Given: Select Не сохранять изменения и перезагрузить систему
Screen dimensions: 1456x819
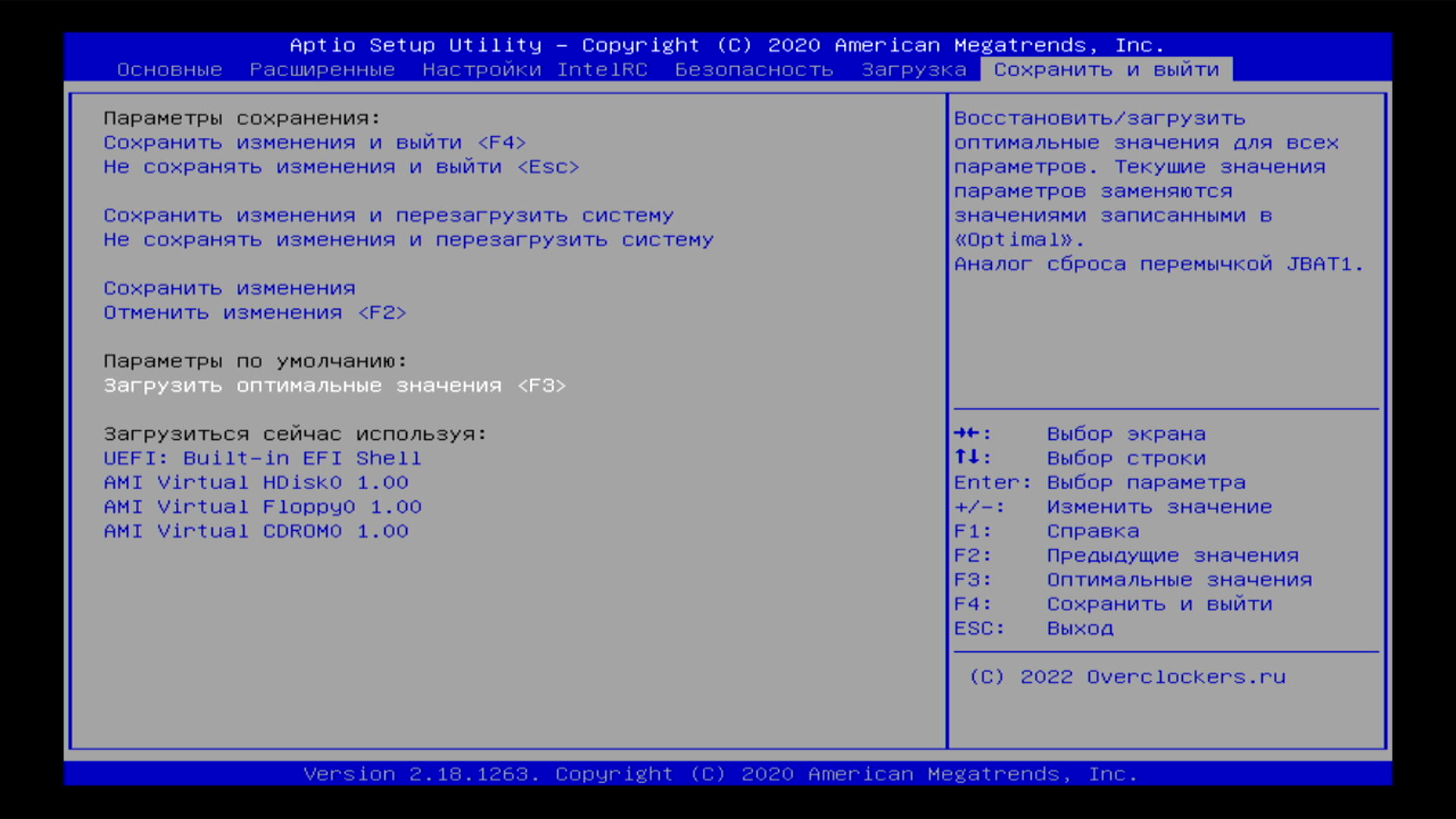Looking at the screenshot, I should [x=408, y=240].
